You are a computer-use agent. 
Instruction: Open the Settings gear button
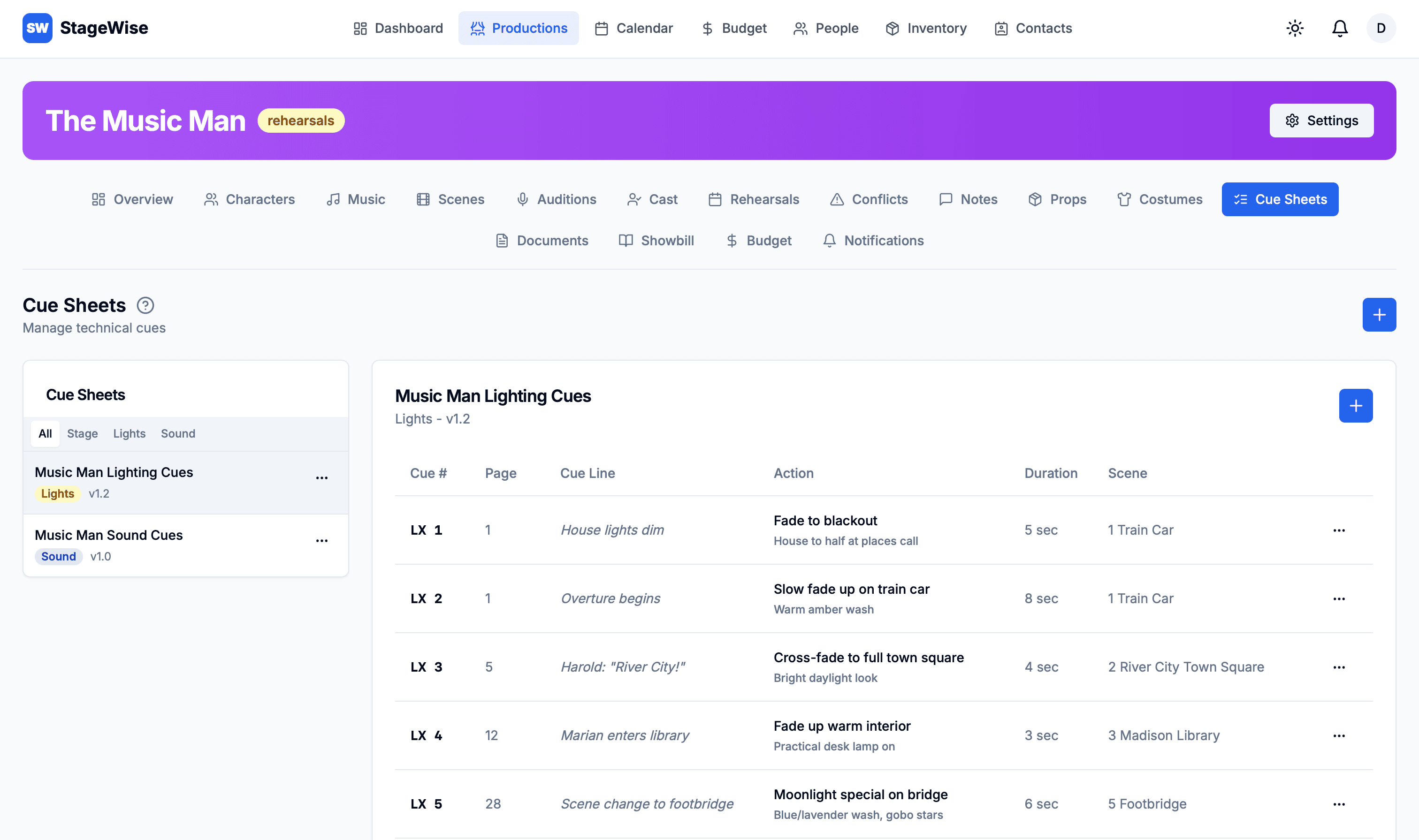point(1320,121)
